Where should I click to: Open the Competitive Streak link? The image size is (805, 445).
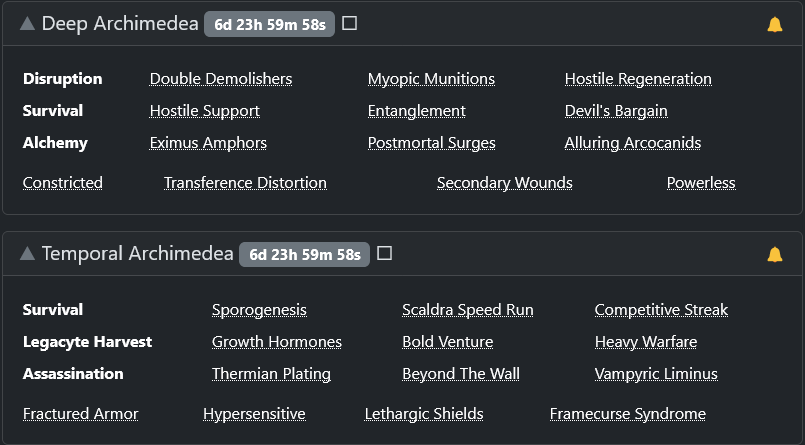(661, 310)
